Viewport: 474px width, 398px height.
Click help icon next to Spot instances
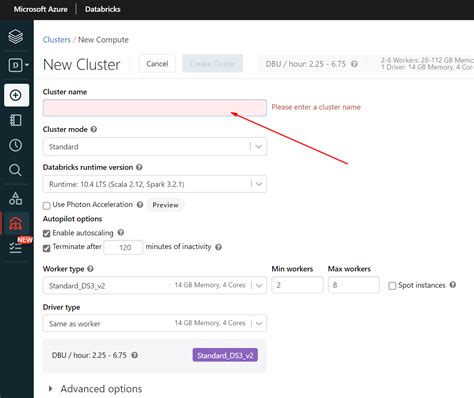(x=453, y=285)
